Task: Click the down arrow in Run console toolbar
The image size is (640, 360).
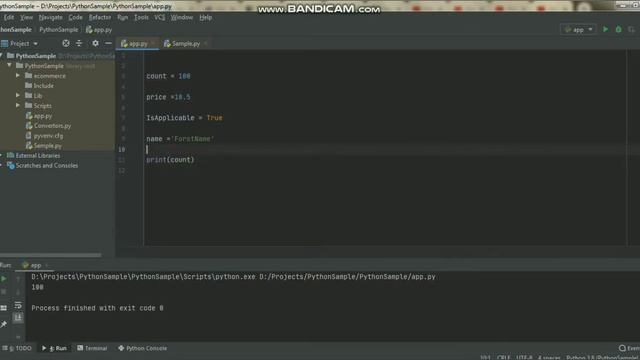Action: coord(18,292)
